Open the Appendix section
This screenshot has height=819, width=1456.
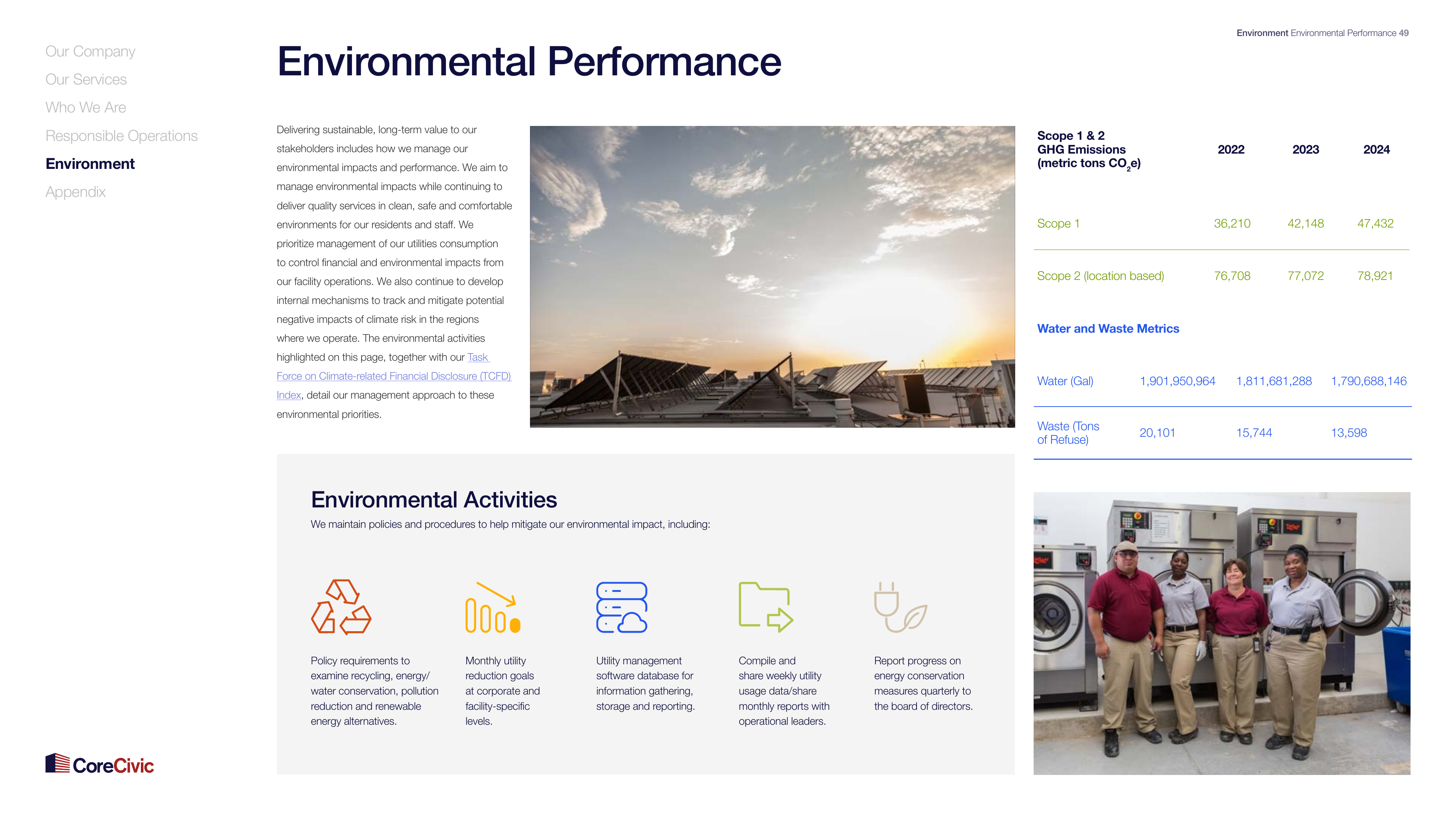click(75, 192)
